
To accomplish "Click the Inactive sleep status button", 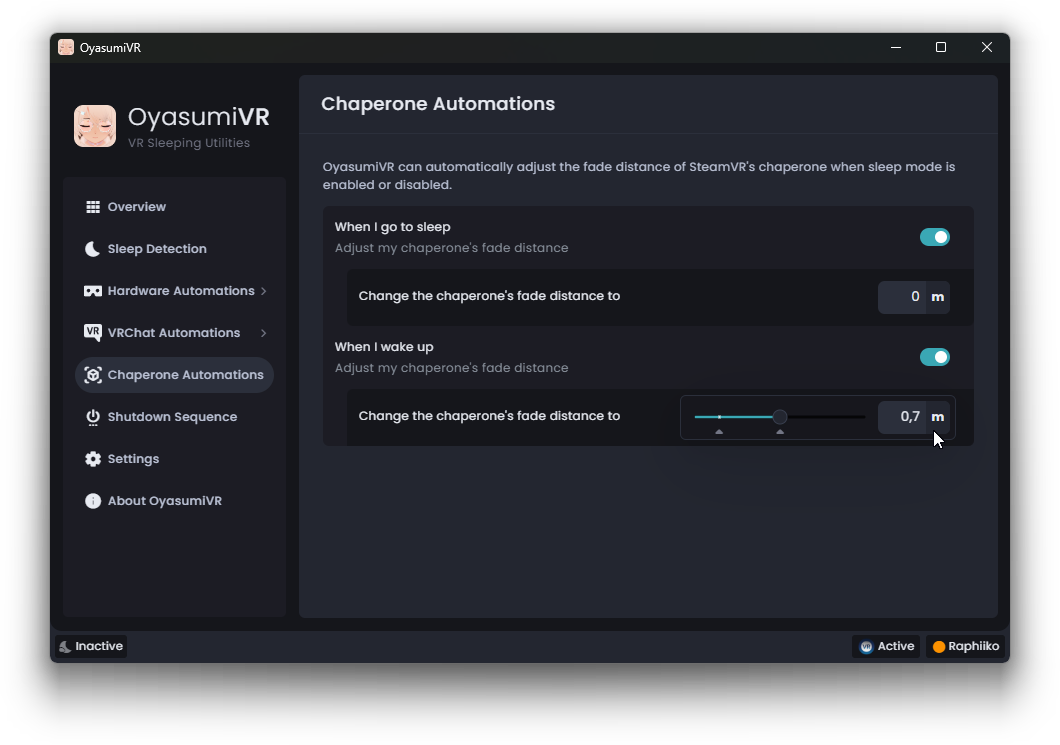I will point(91,646).
